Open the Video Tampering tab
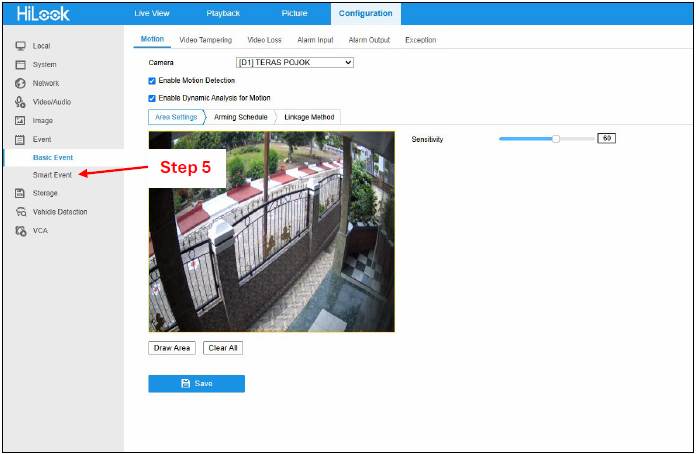Screen dimensions: 696x454 (205, 40)
